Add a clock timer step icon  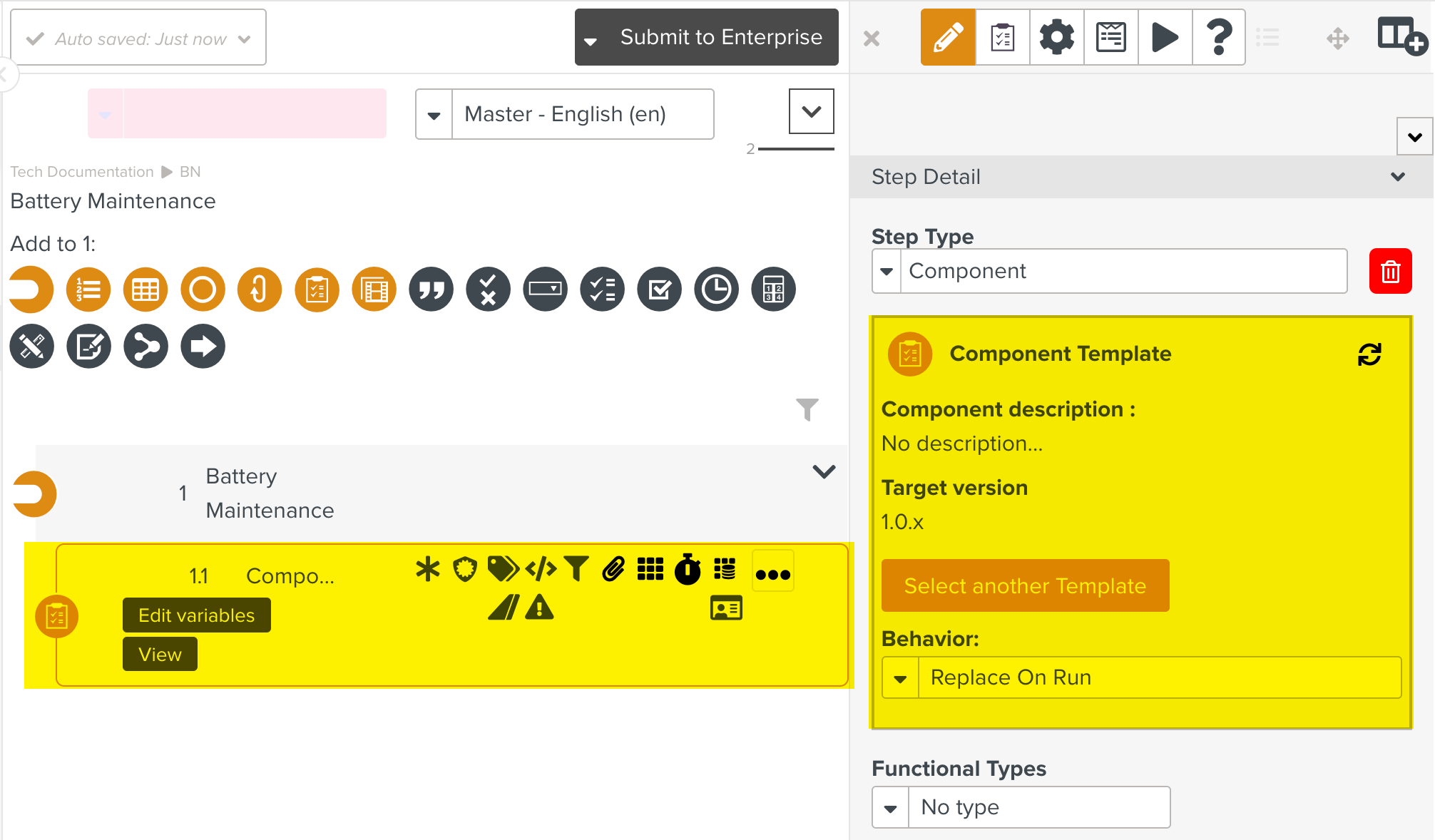(x=716, y=290)
